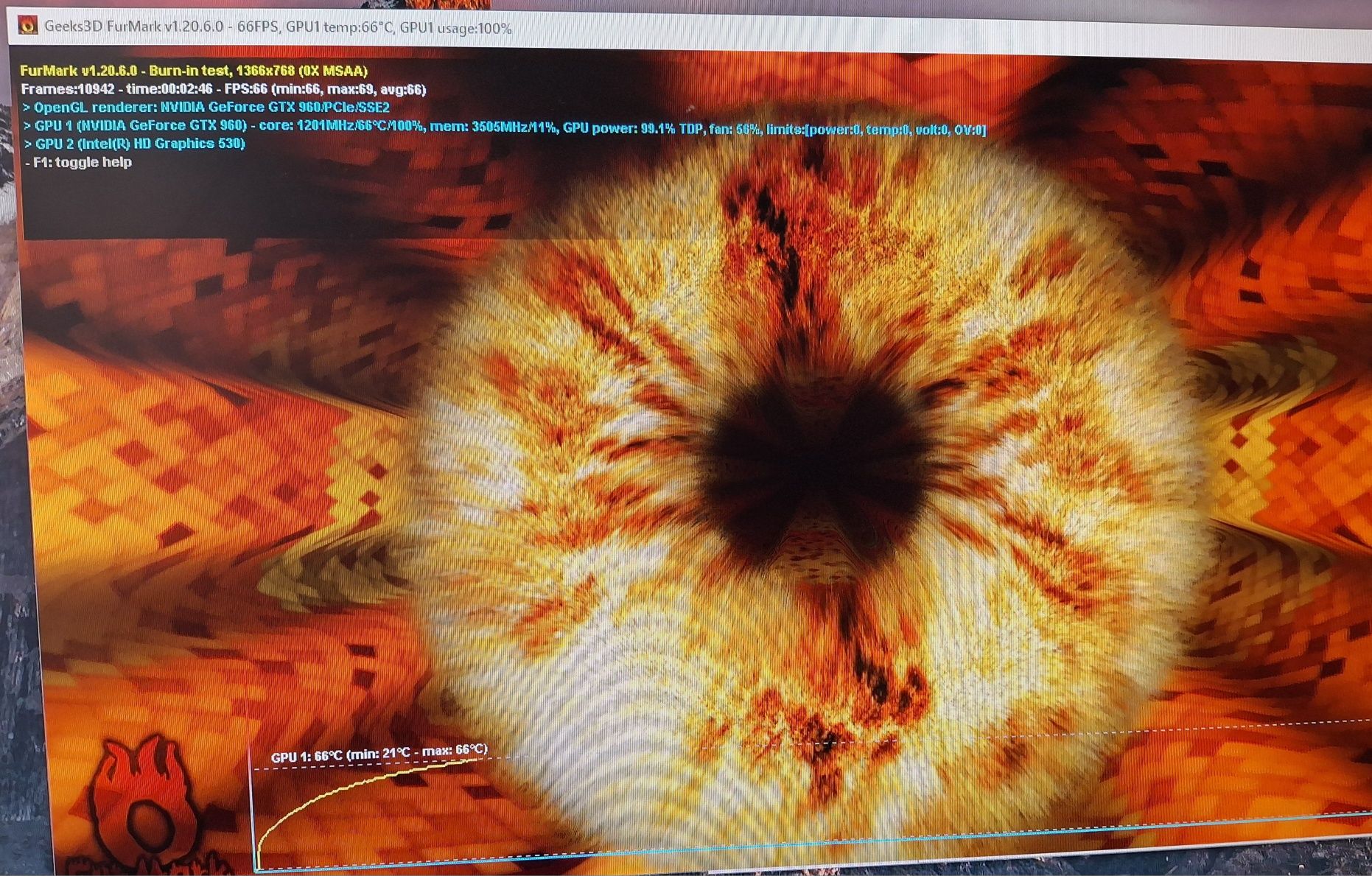Click the 'GPU 2 (Intel(R) HD Graphics 530)' line
The height and width of the screenshot is (876, 1372).
(135, 144)
